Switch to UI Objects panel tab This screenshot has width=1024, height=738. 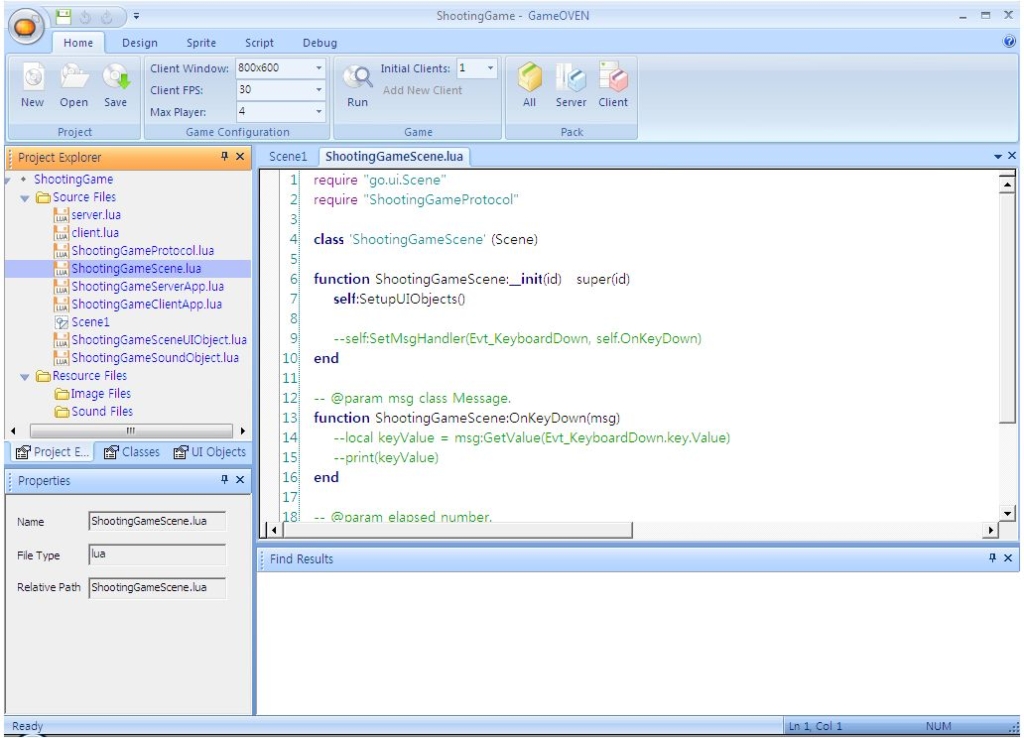(210, 452)
